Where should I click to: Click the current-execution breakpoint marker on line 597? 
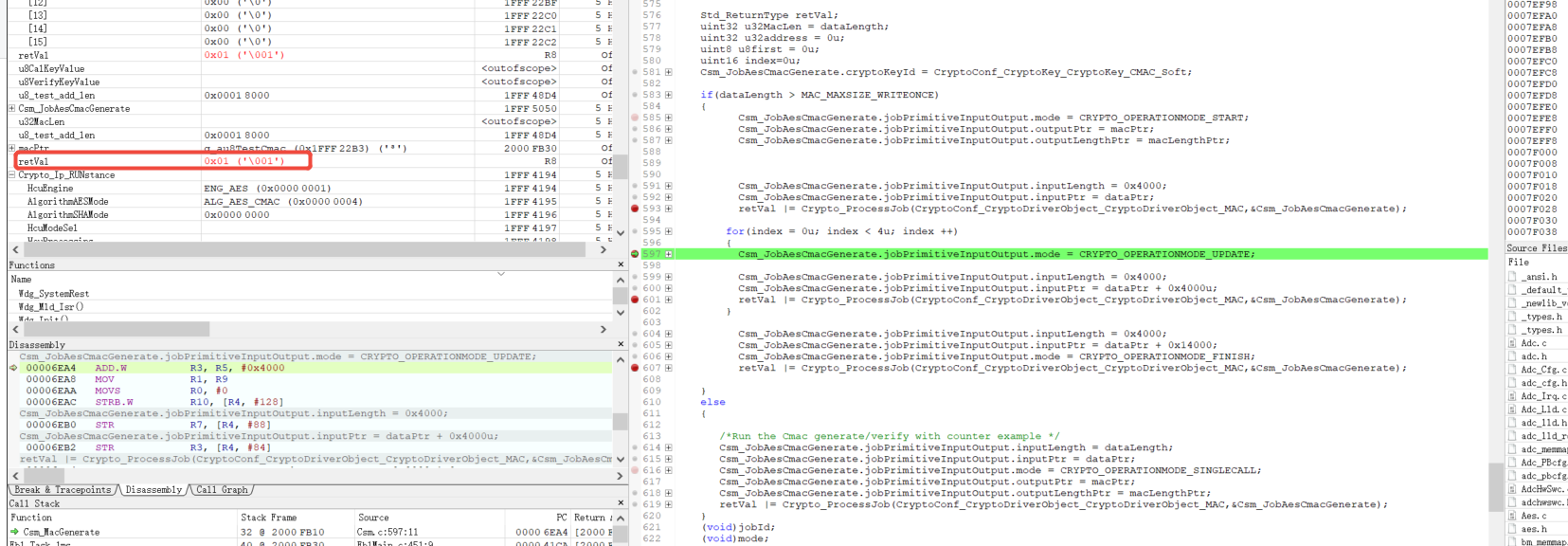[635, 254]
